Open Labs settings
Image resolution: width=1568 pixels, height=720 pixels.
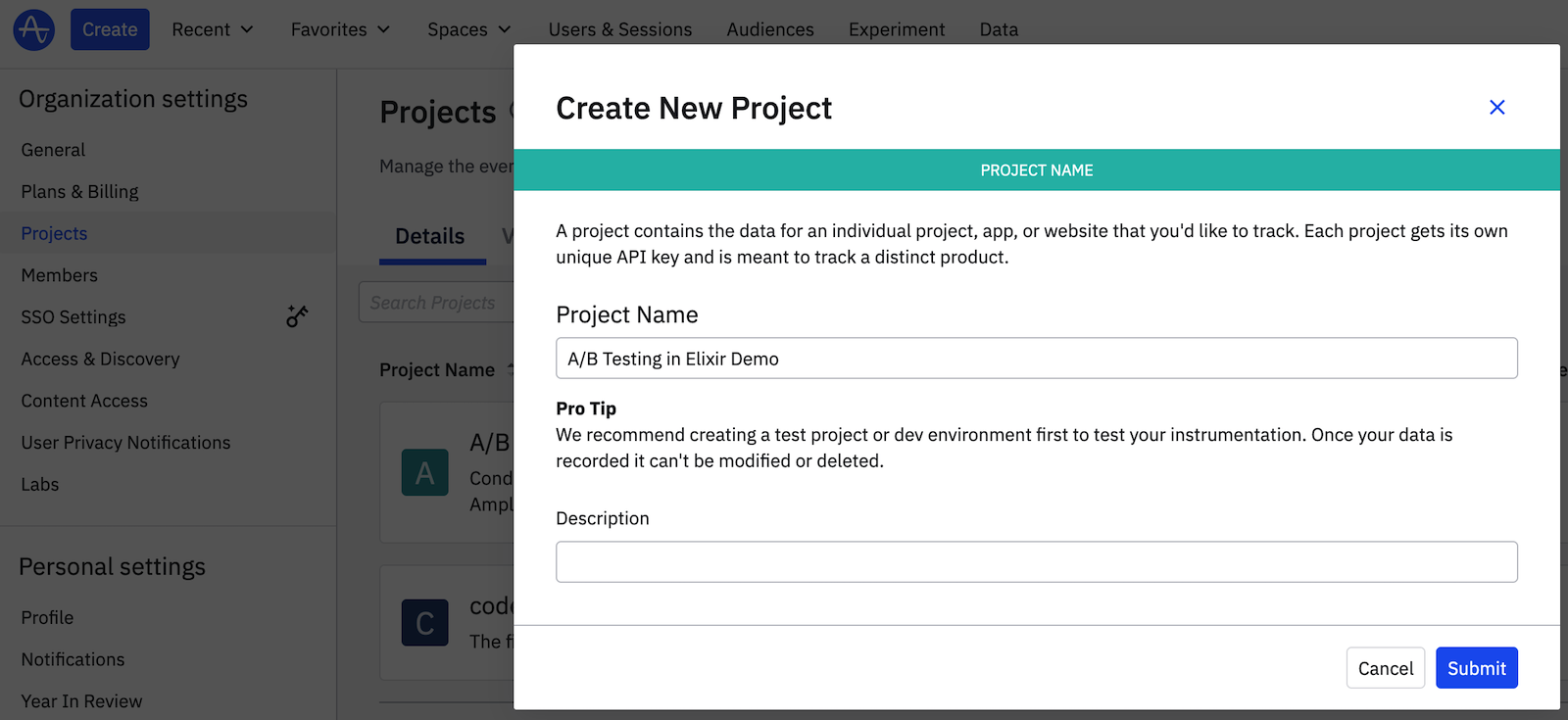pos(40,484)
